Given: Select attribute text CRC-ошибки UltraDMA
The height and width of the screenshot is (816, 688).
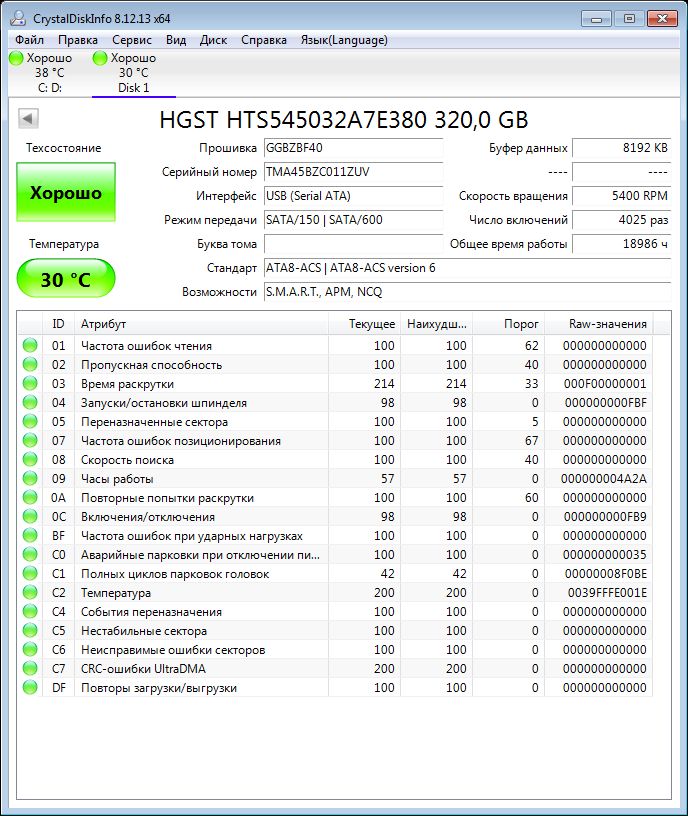Looking at the screenshot, I should click(x=143, y=669).
